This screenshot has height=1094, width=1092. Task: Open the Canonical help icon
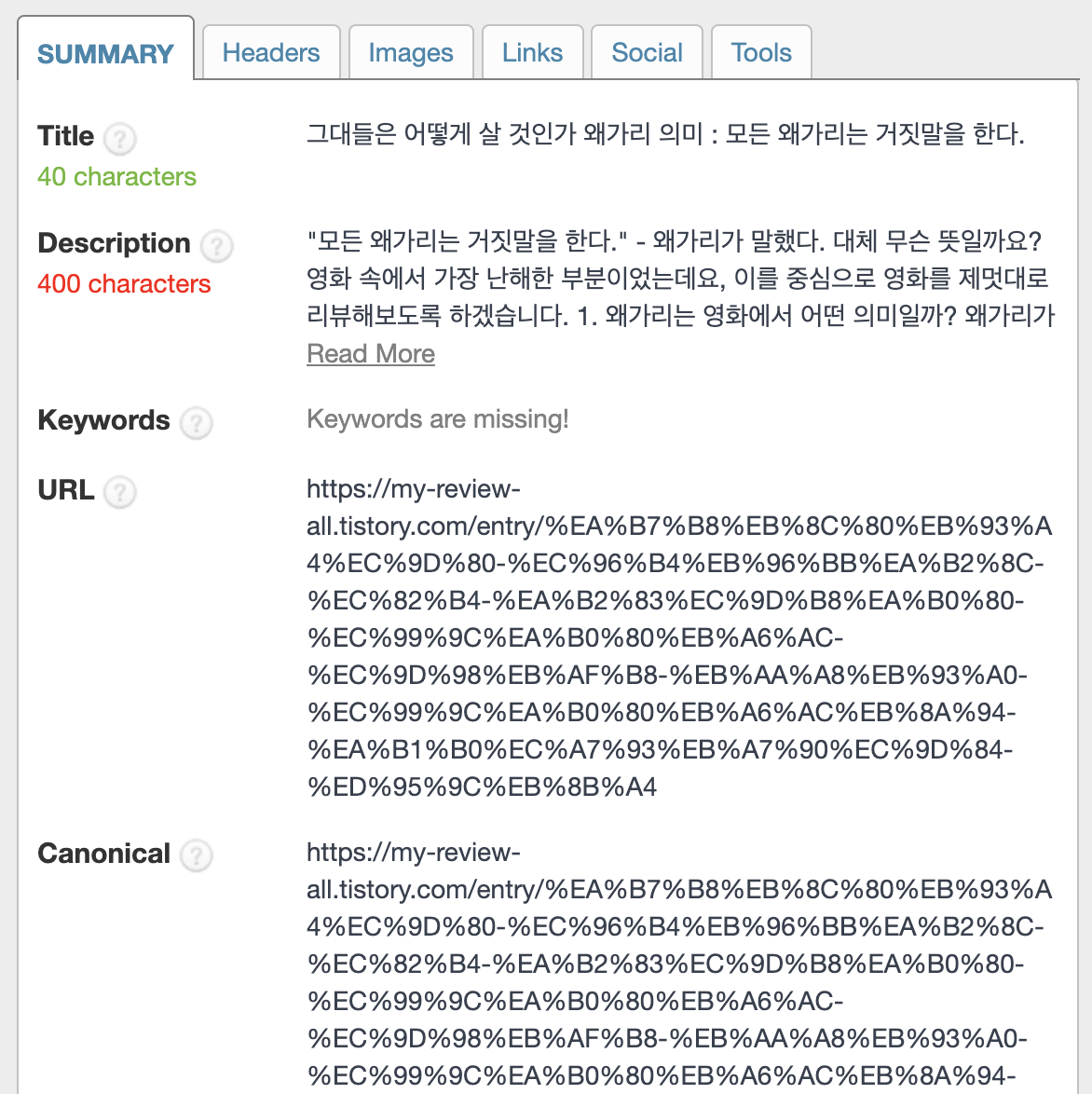pyautogui.click(x=196, y=856)
